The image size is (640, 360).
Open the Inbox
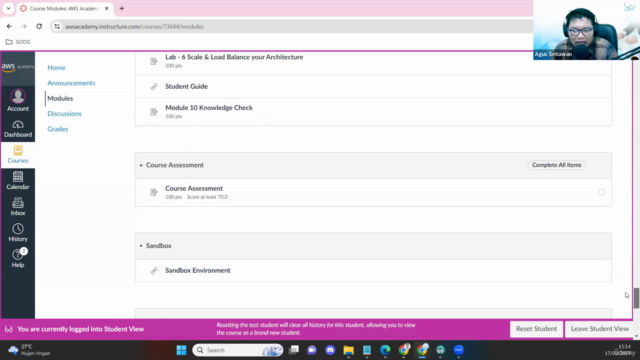(x=18, y=207)
